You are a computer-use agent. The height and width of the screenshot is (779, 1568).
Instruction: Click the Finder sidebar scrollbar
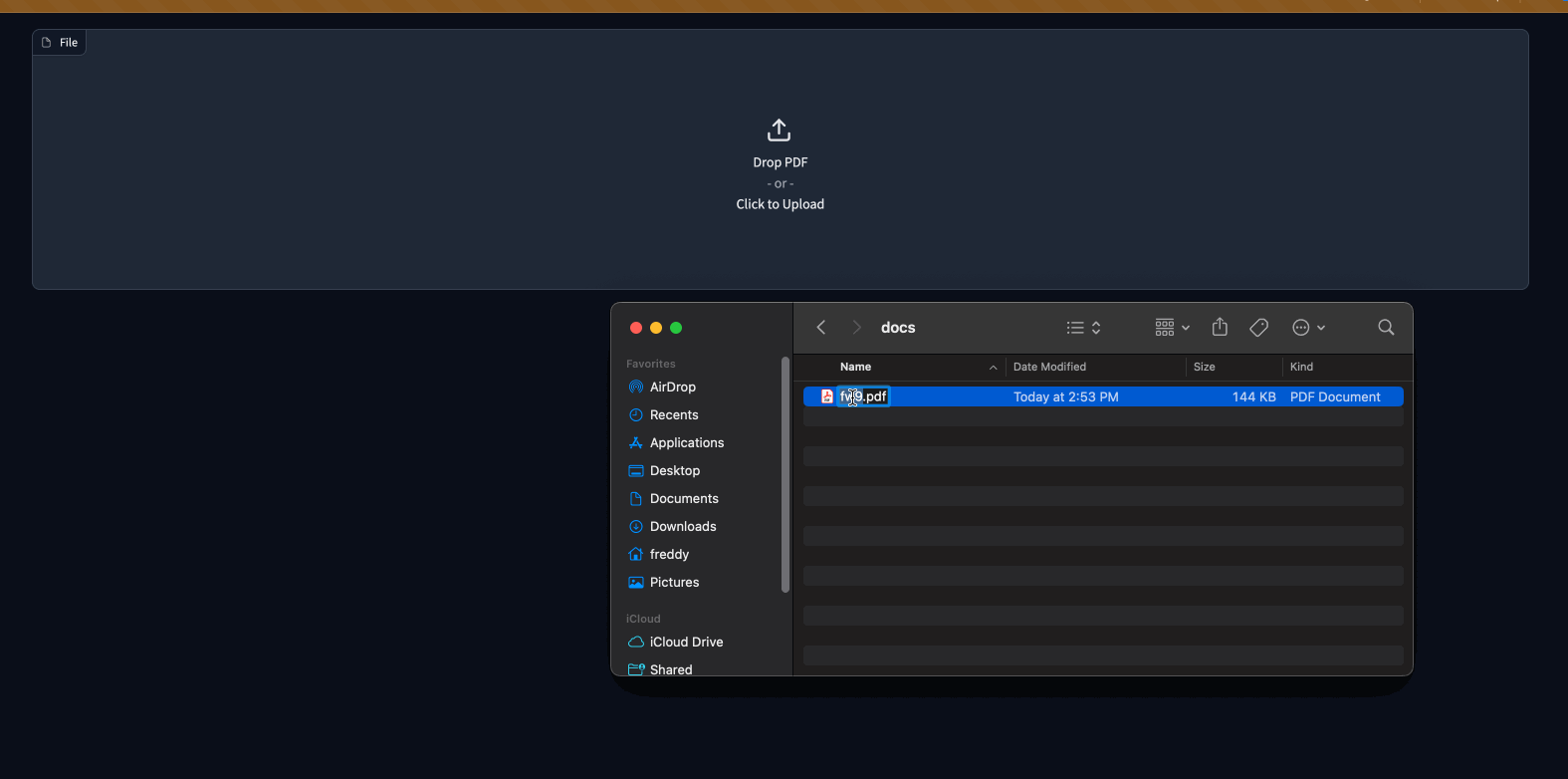pos(785,474)
